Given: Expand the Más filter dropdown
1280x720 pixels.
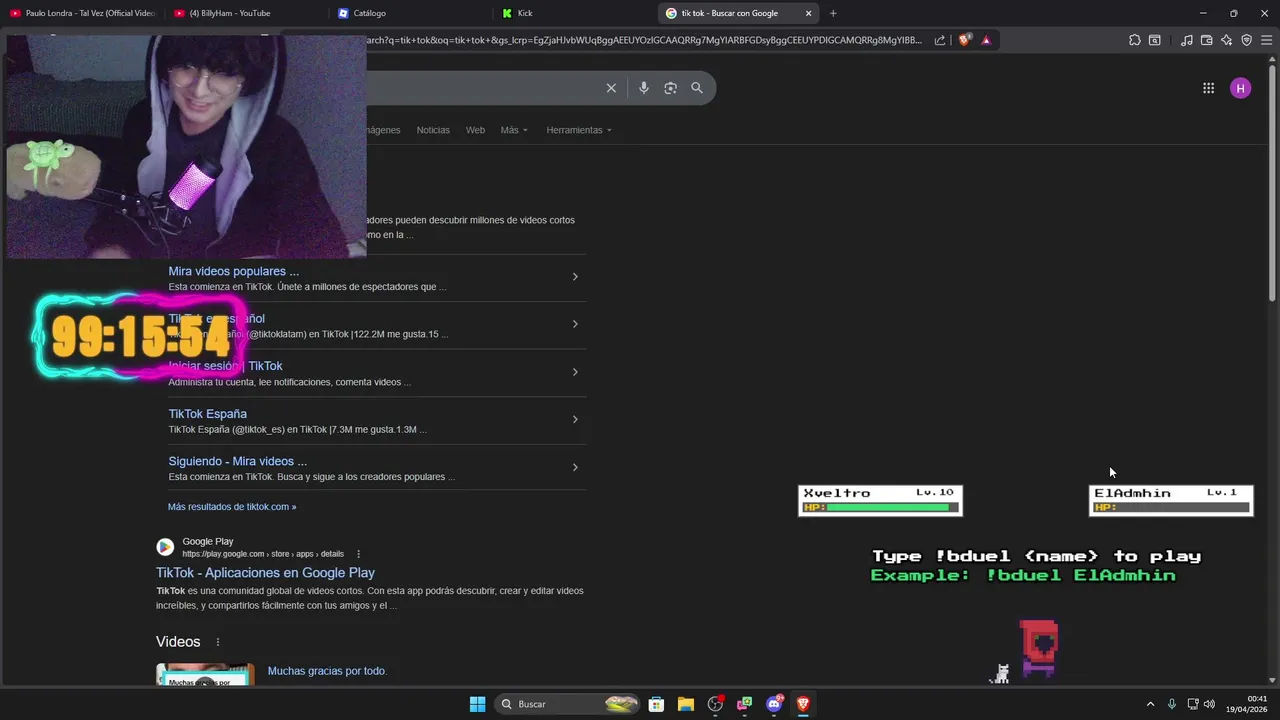Looking at the screenshot, I should pos(514,130).
